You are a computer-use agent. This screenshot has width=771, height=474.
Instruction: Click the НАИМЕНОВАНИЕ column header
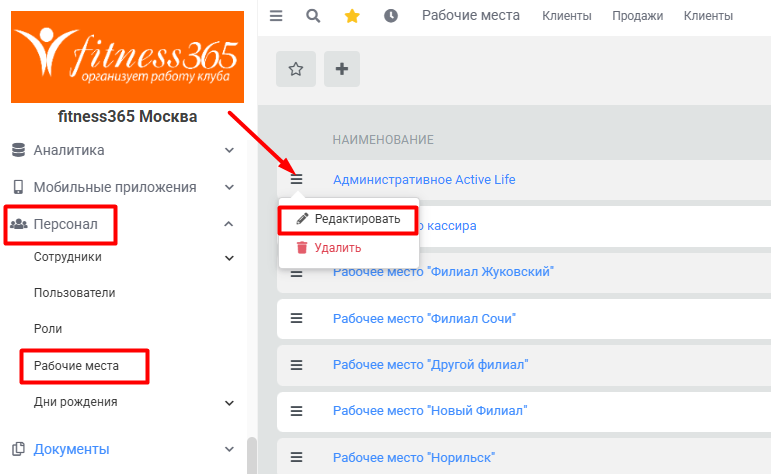pyautogui.click(x=383, y=140)
